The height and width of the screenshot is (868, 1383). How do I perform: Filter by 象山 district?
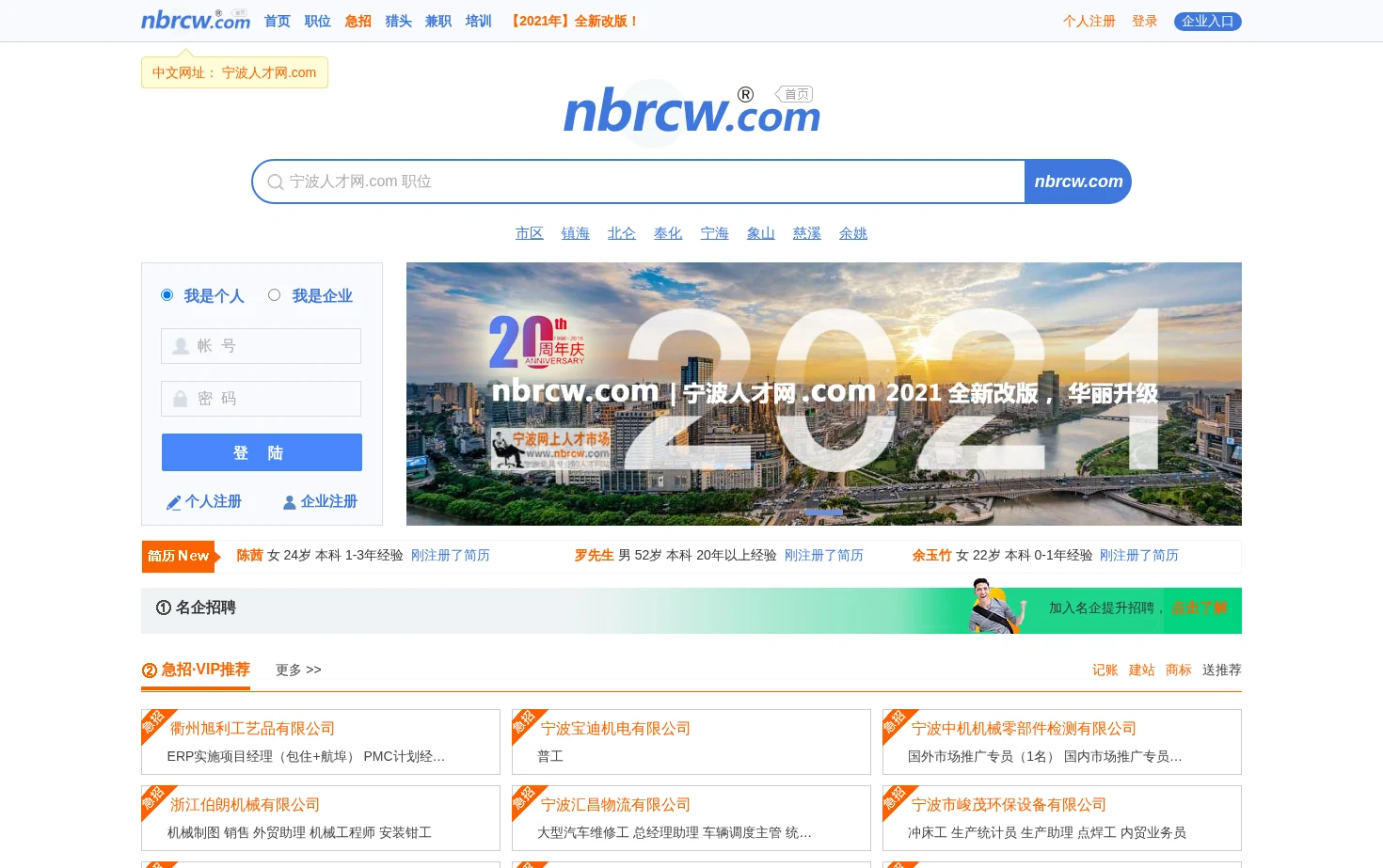click(761, 233)
